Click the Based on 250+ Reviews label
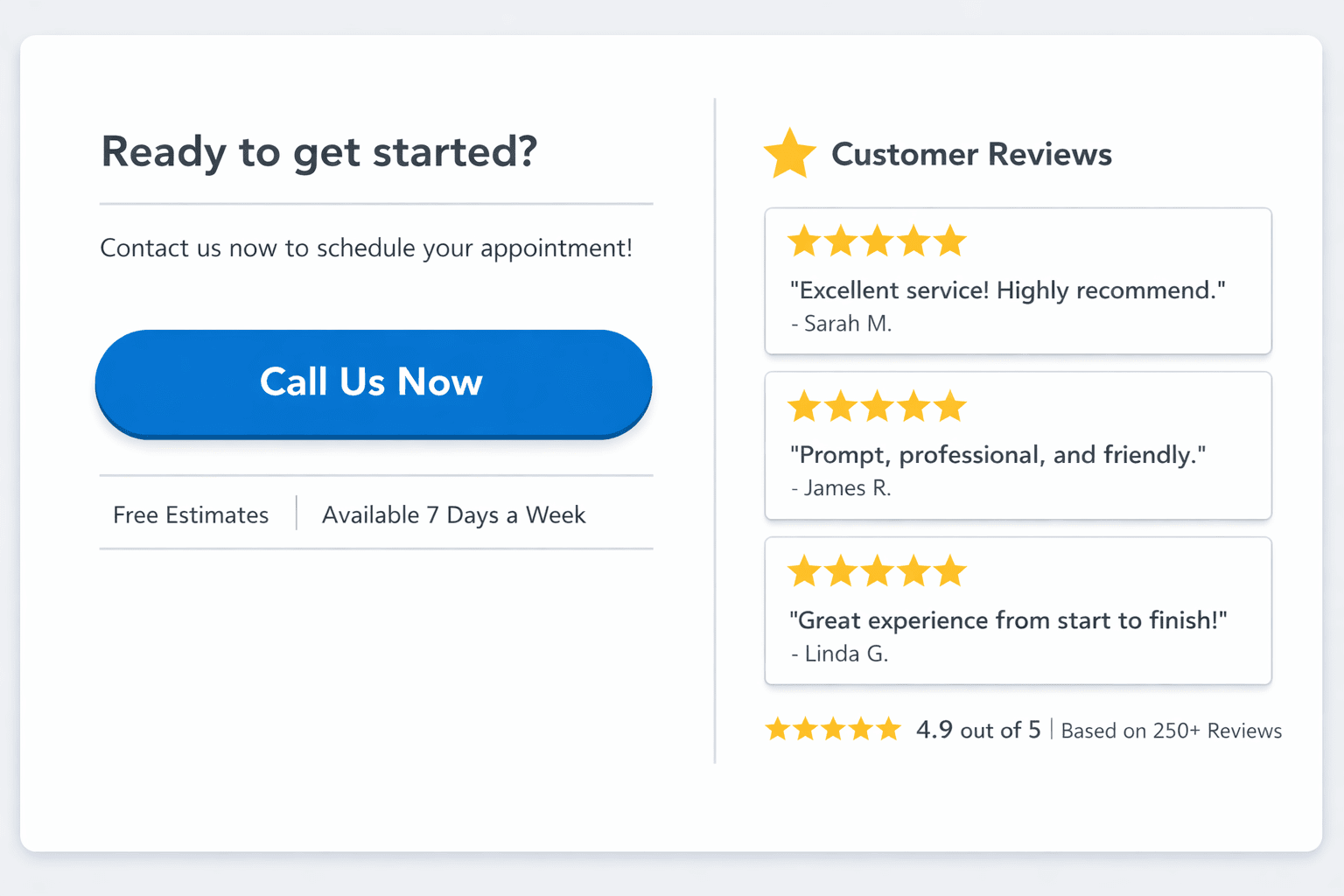This screenshot has width=1344, height=896. coord(1171,730)
